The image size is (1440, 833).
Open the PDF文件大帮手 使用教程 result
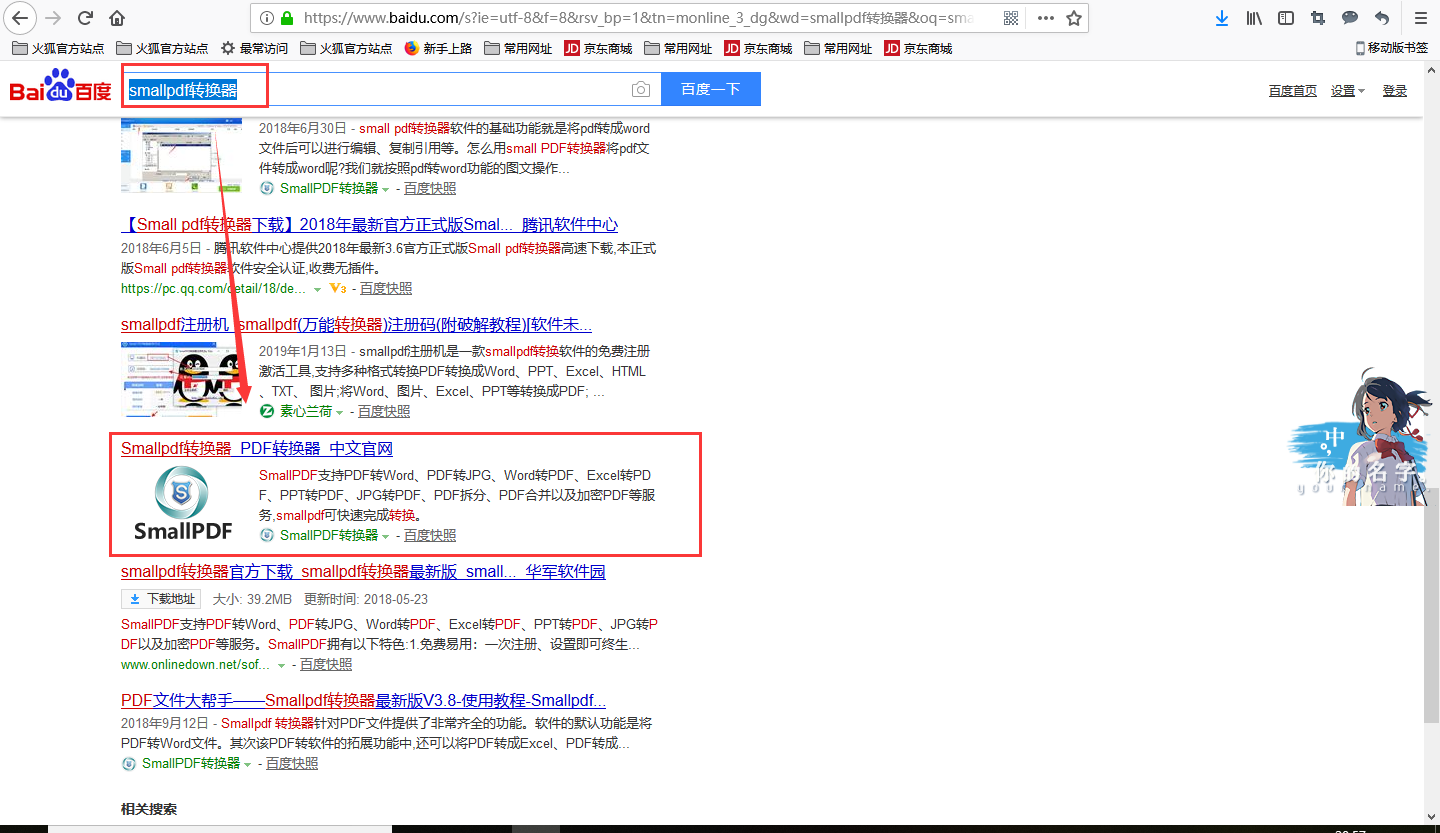click(363, 700)
